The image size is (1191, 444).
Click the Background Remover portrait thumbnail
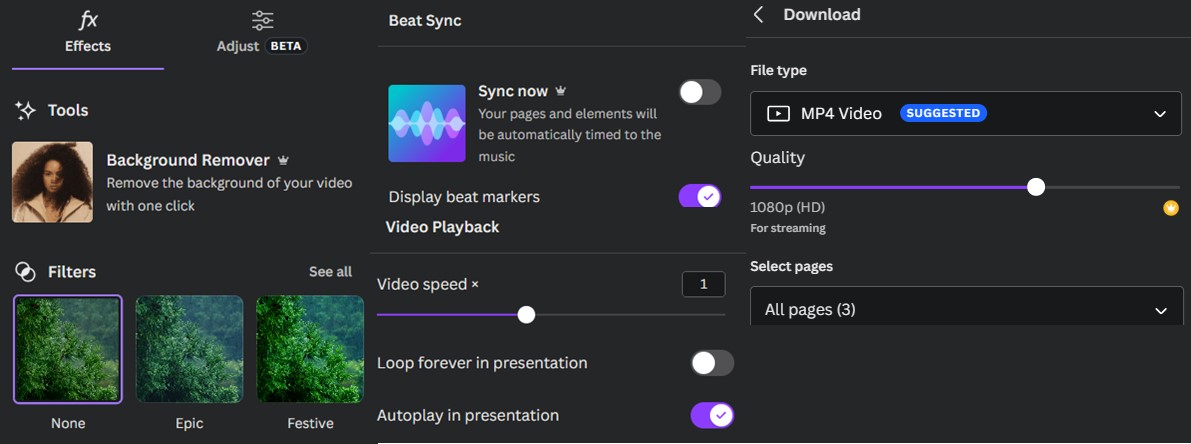pos(52,182)
